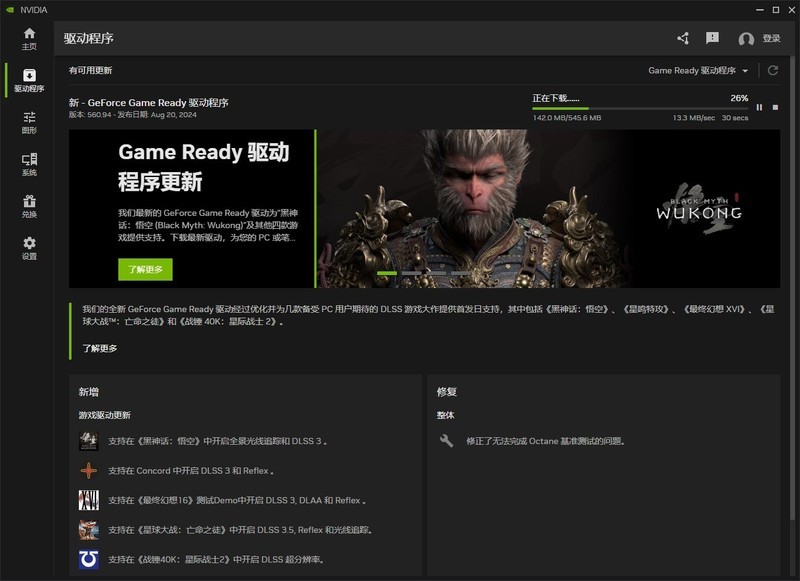Click the 26% download percentage
The height and width of the screenshot is (581, 800).
(x=739, y=98)
